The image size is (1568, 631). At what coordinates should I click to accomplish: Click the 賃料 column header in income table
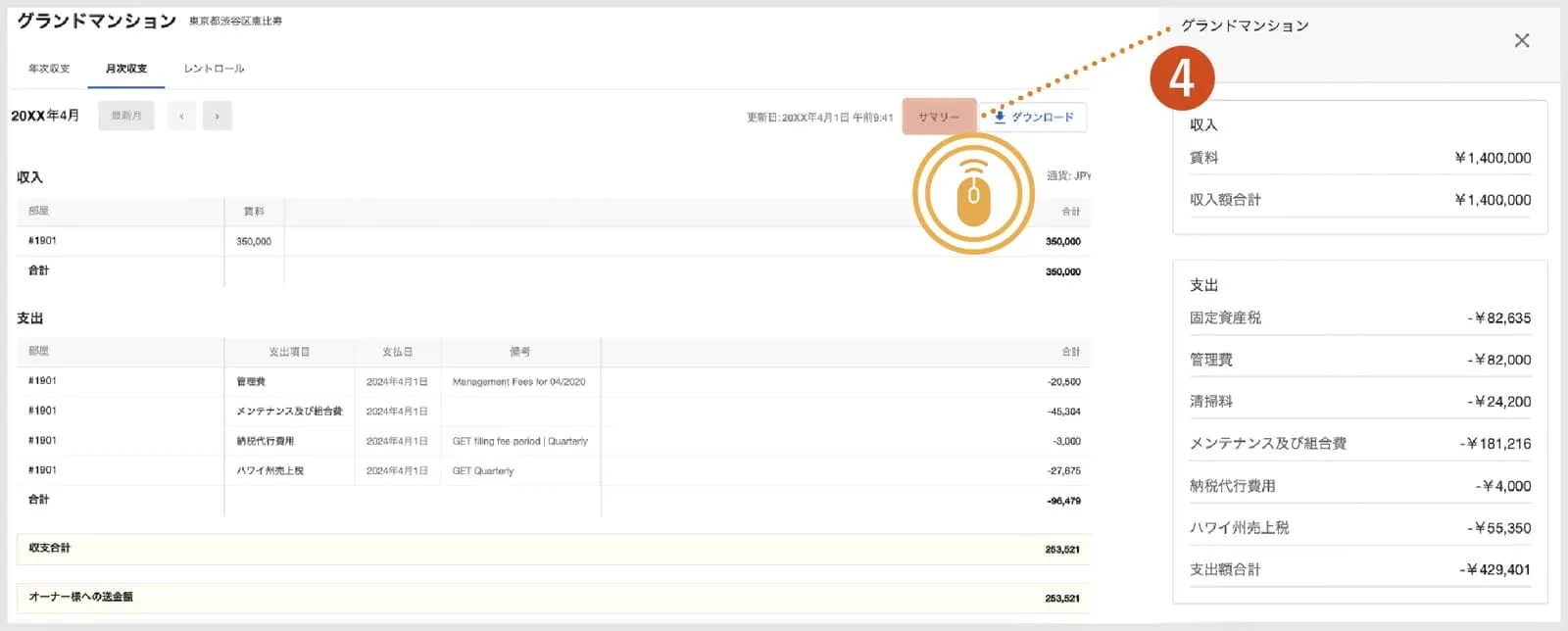point(254,212)
